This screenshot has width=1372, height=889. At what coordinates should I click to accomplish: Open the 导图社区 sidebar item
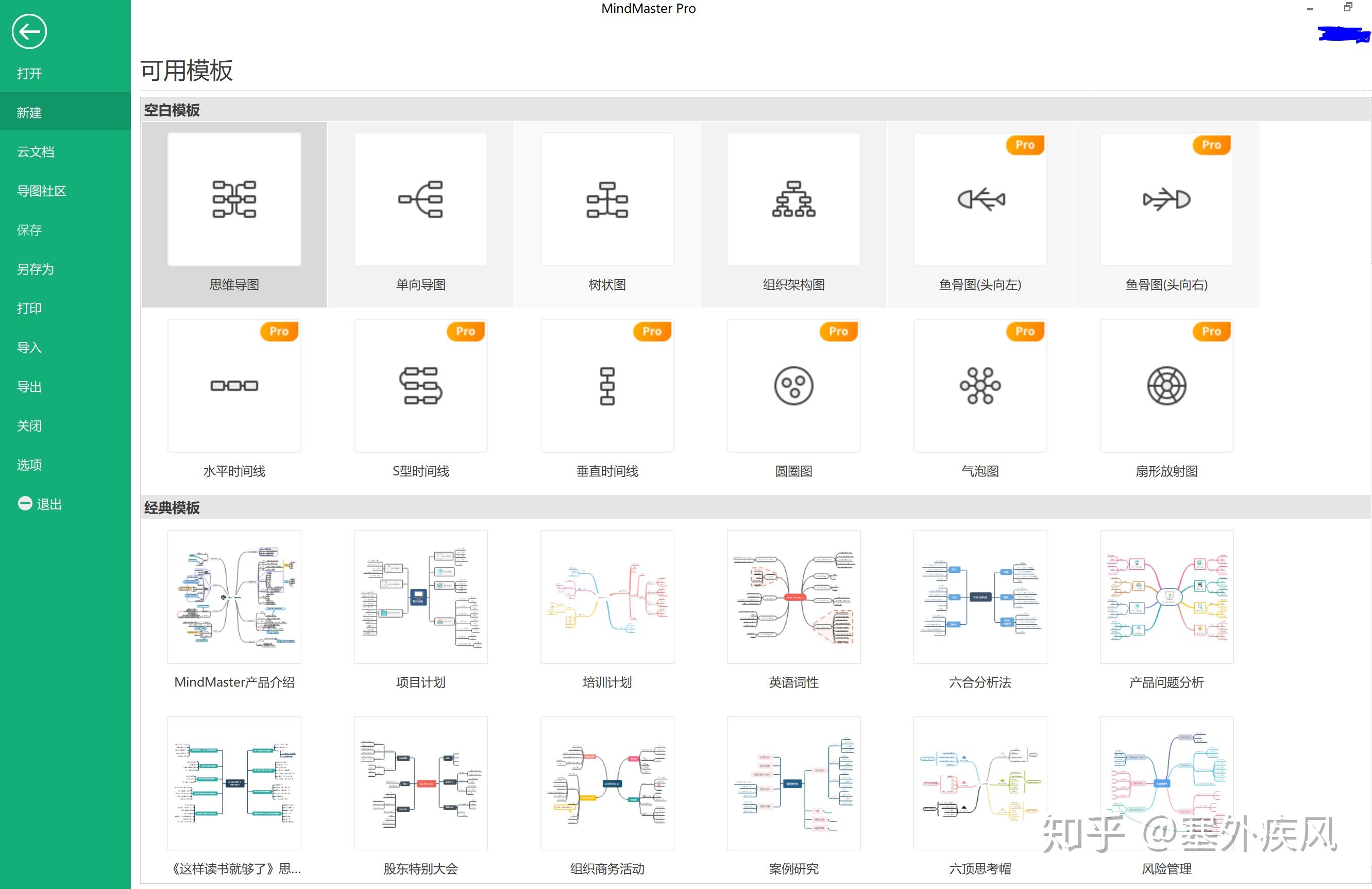pos(40,191)
